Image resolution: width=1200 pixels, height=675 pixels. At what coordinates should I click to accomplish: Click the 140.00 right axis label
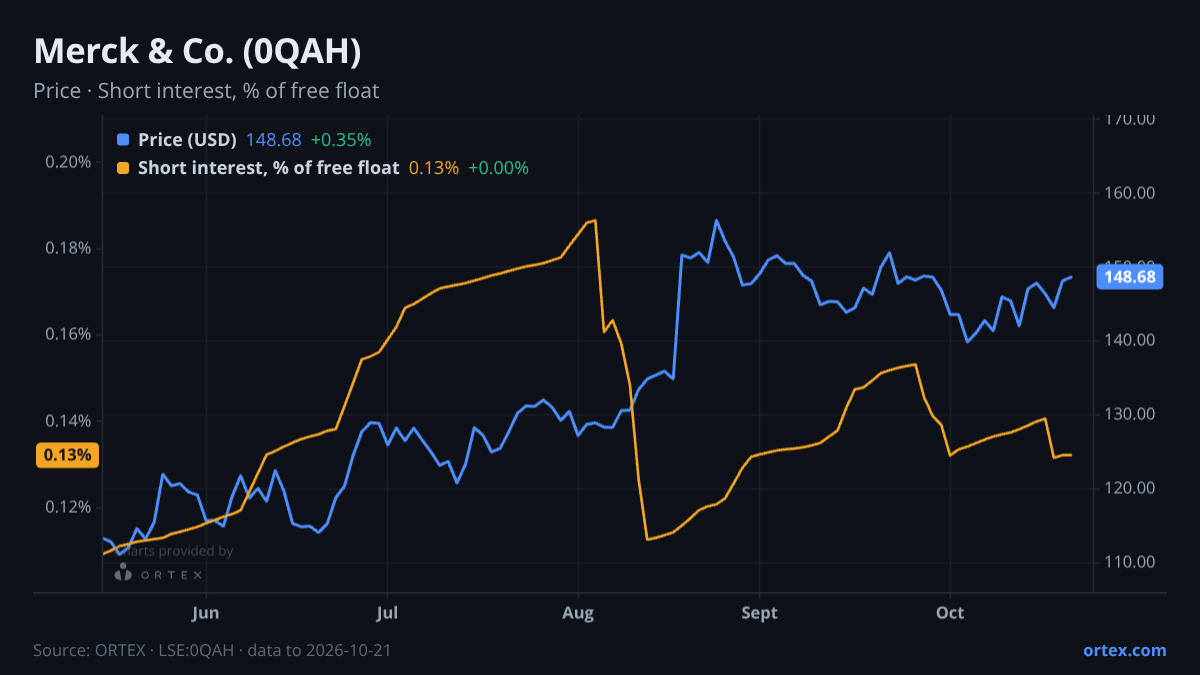[x=1130, y=340]
